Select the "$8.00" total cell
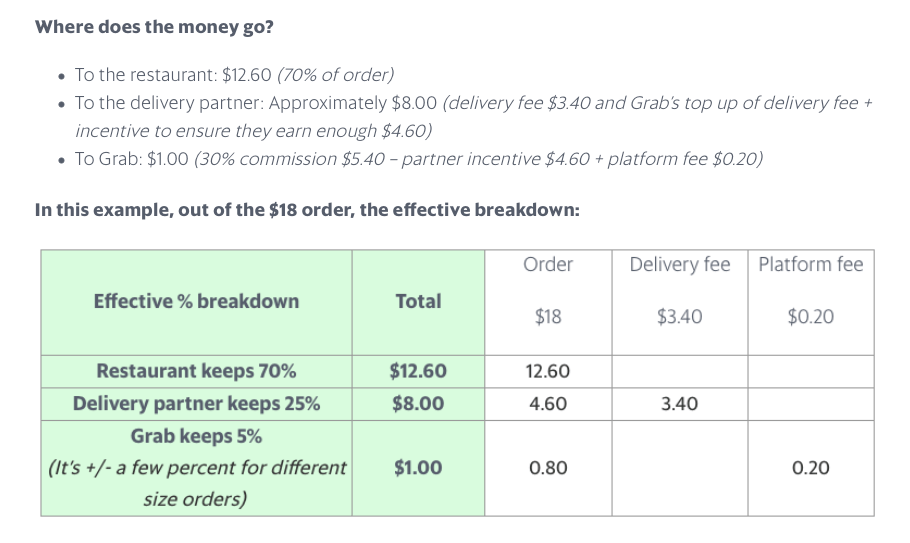 click(x=418, y=404)
